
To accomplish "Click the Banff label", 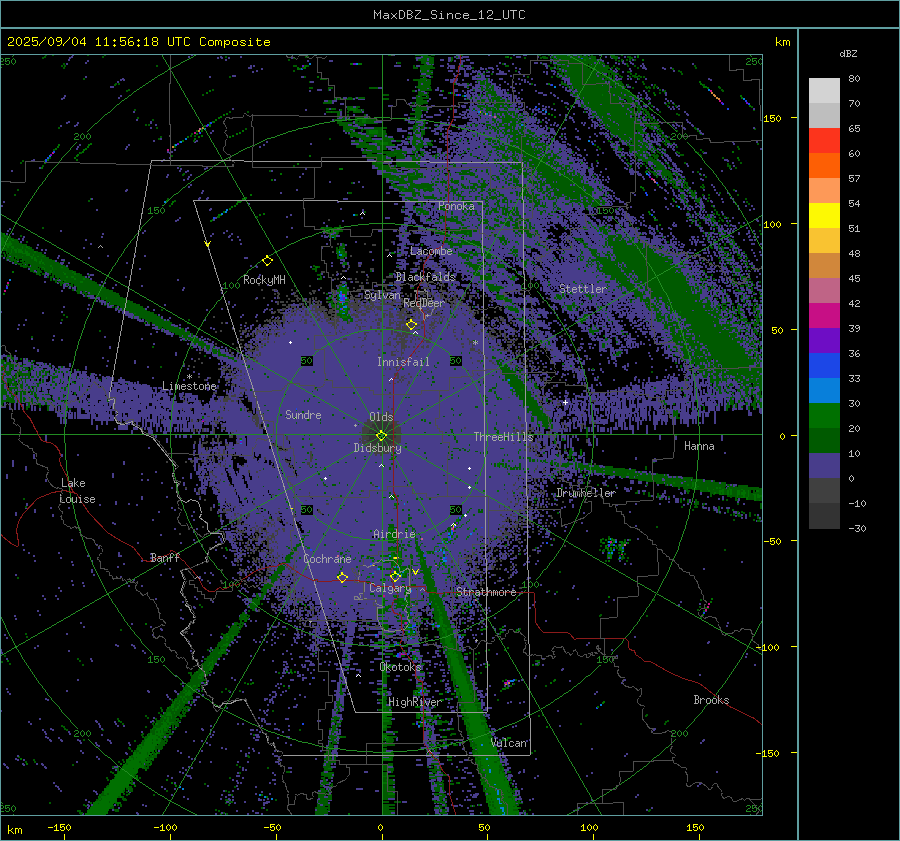I will [x=165, y=557].
